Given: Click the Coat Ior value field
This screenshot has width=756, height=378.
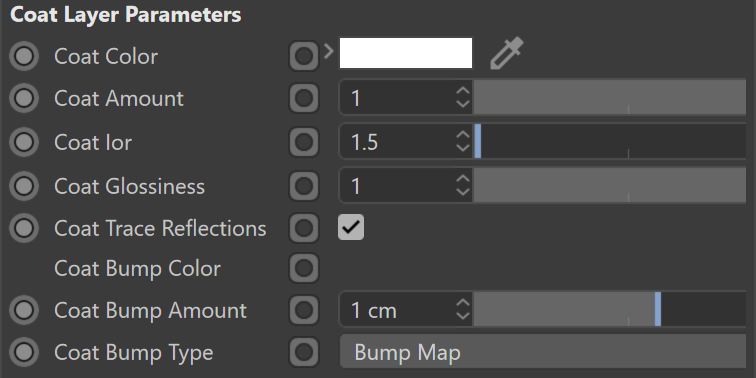Looking at the screenshot, I should click(405, 142).
